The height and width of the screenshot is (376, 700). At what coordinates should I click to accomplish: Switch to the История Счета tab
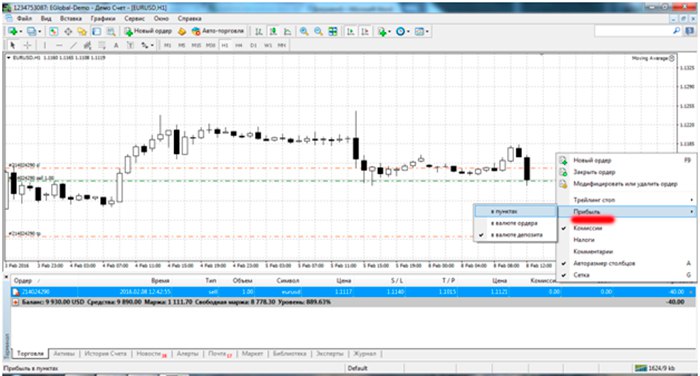click(105, 354)
